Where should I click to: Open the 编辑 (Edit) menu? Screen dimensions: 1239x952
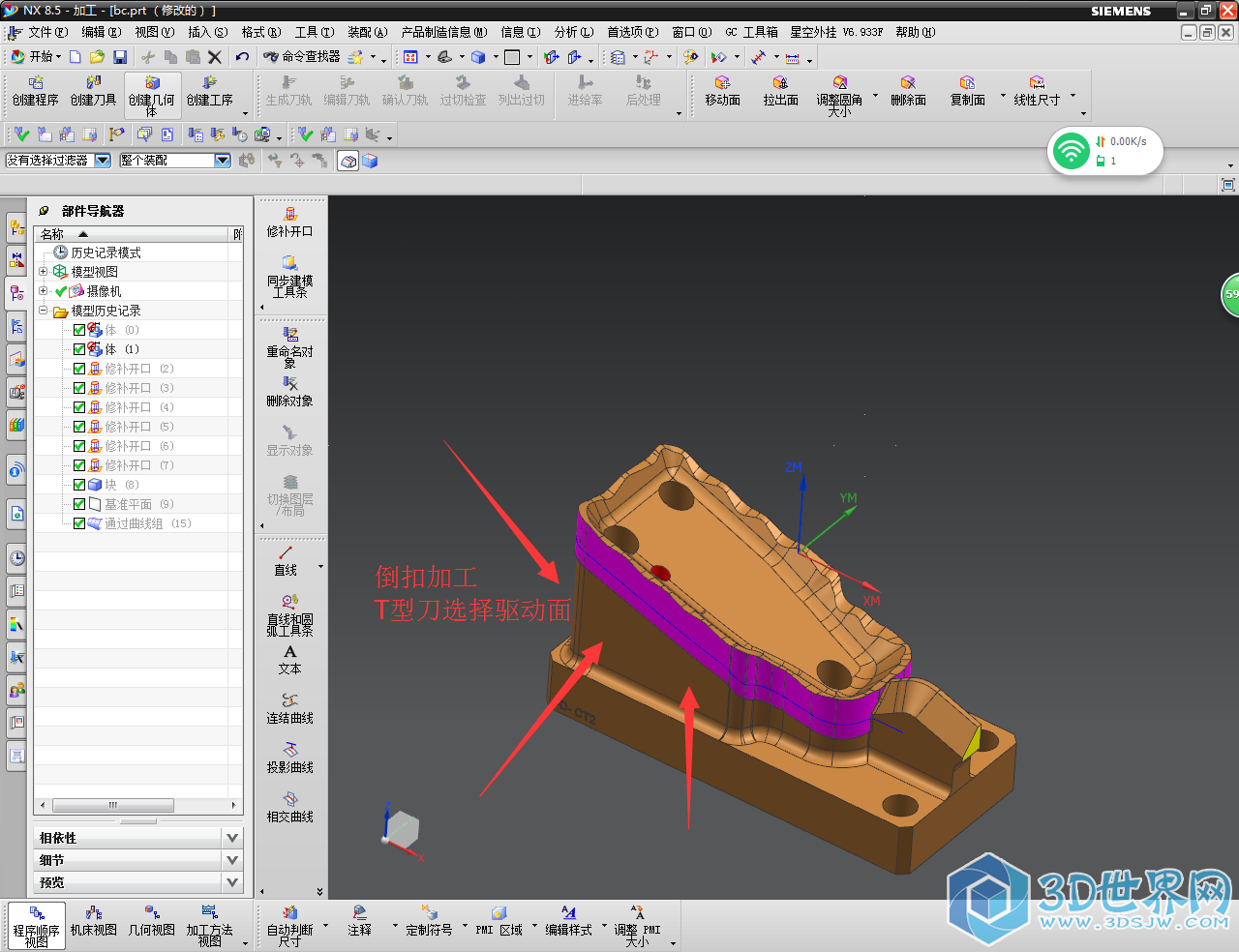click(101, 32)
